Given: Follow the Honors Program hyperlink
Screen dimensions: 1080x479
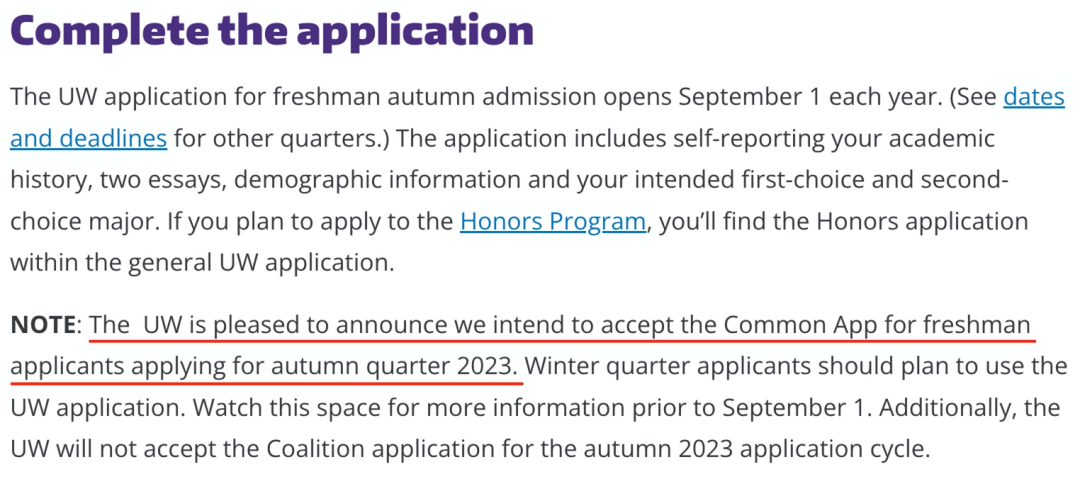Looking at the screenshot, I should click(552, 221).
